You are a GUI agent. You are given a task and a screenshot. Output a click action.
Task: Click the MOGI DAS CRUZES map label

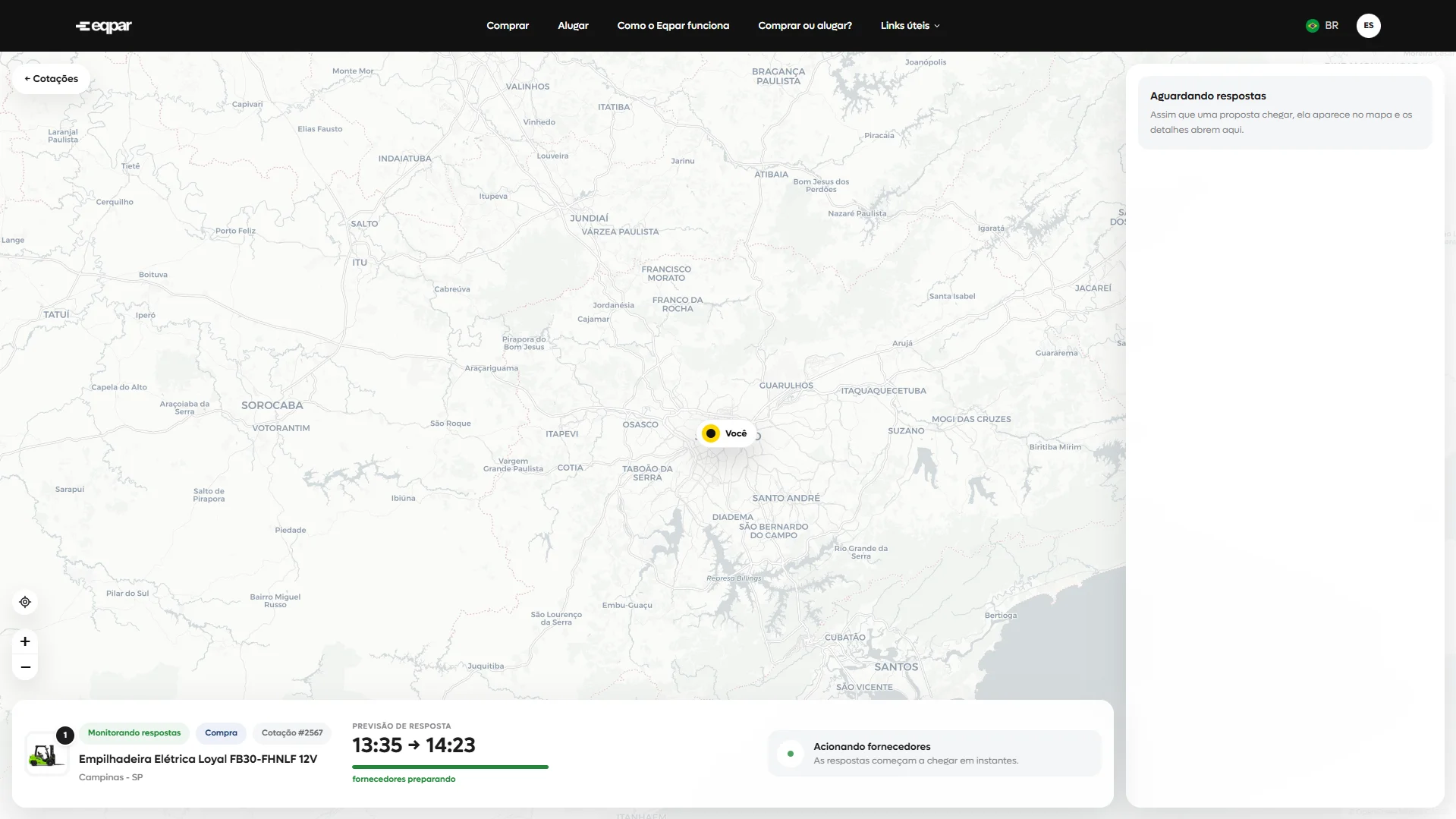point(971,419)
